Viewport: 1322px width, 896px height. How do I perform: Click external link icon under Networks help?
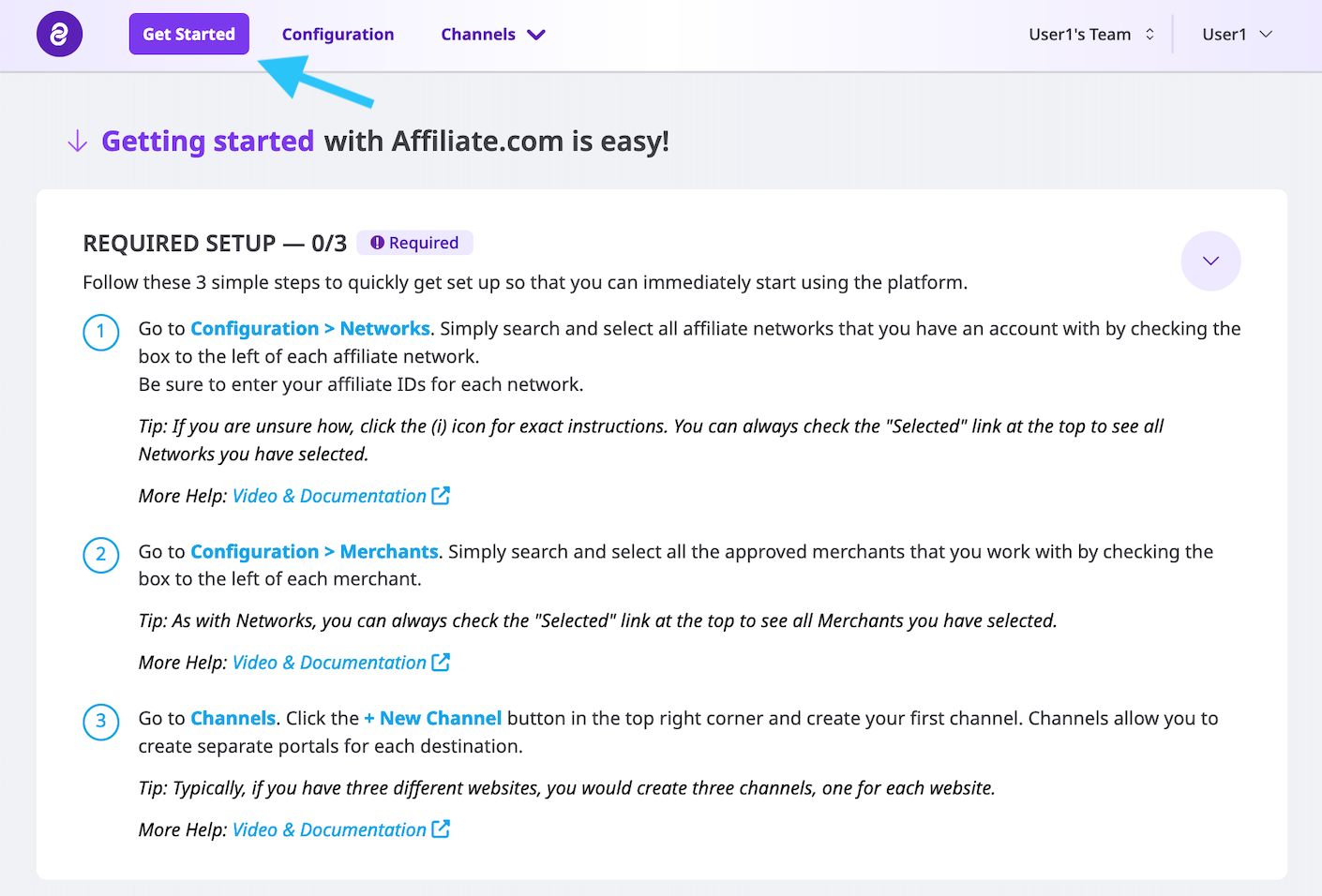point(441,496)
